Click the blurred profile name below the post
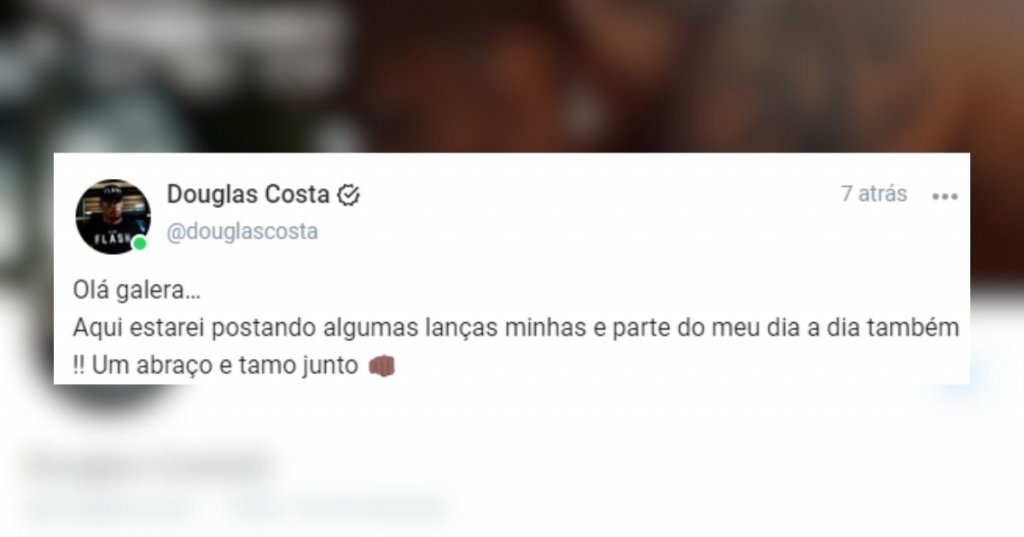 tap(149, 464)
